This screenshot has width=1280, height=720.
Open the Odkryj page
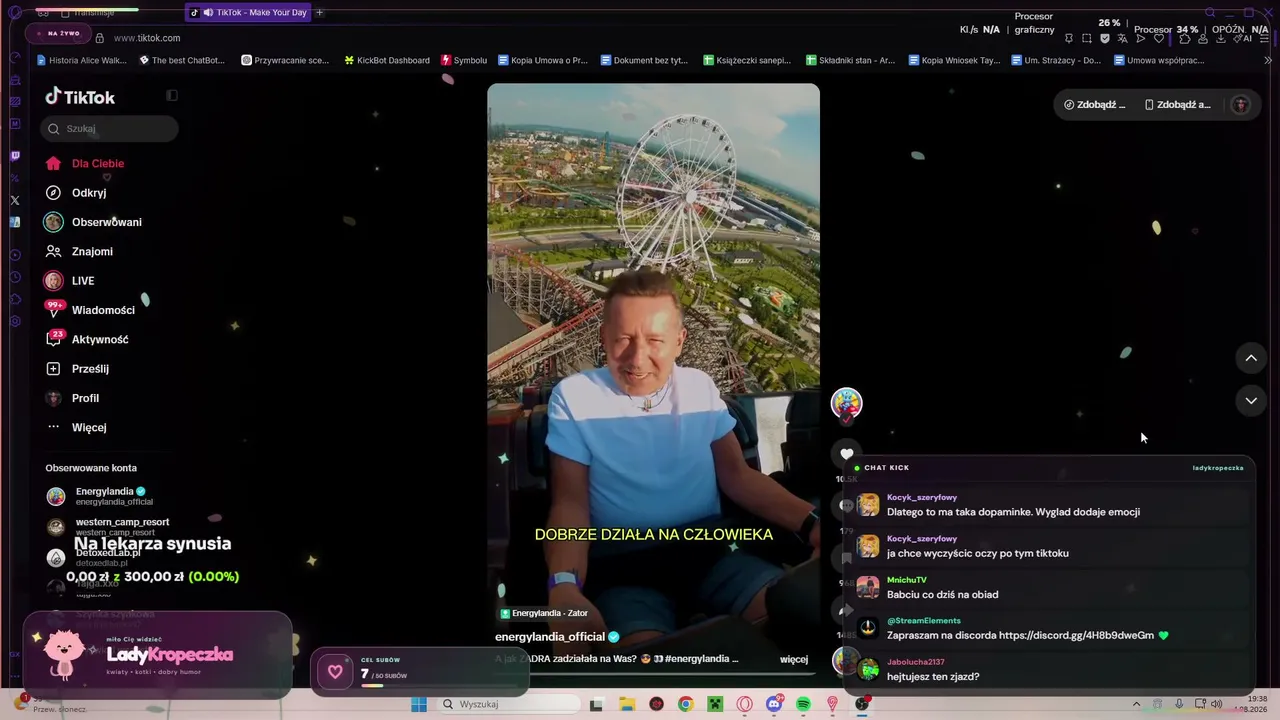point(76,193)
